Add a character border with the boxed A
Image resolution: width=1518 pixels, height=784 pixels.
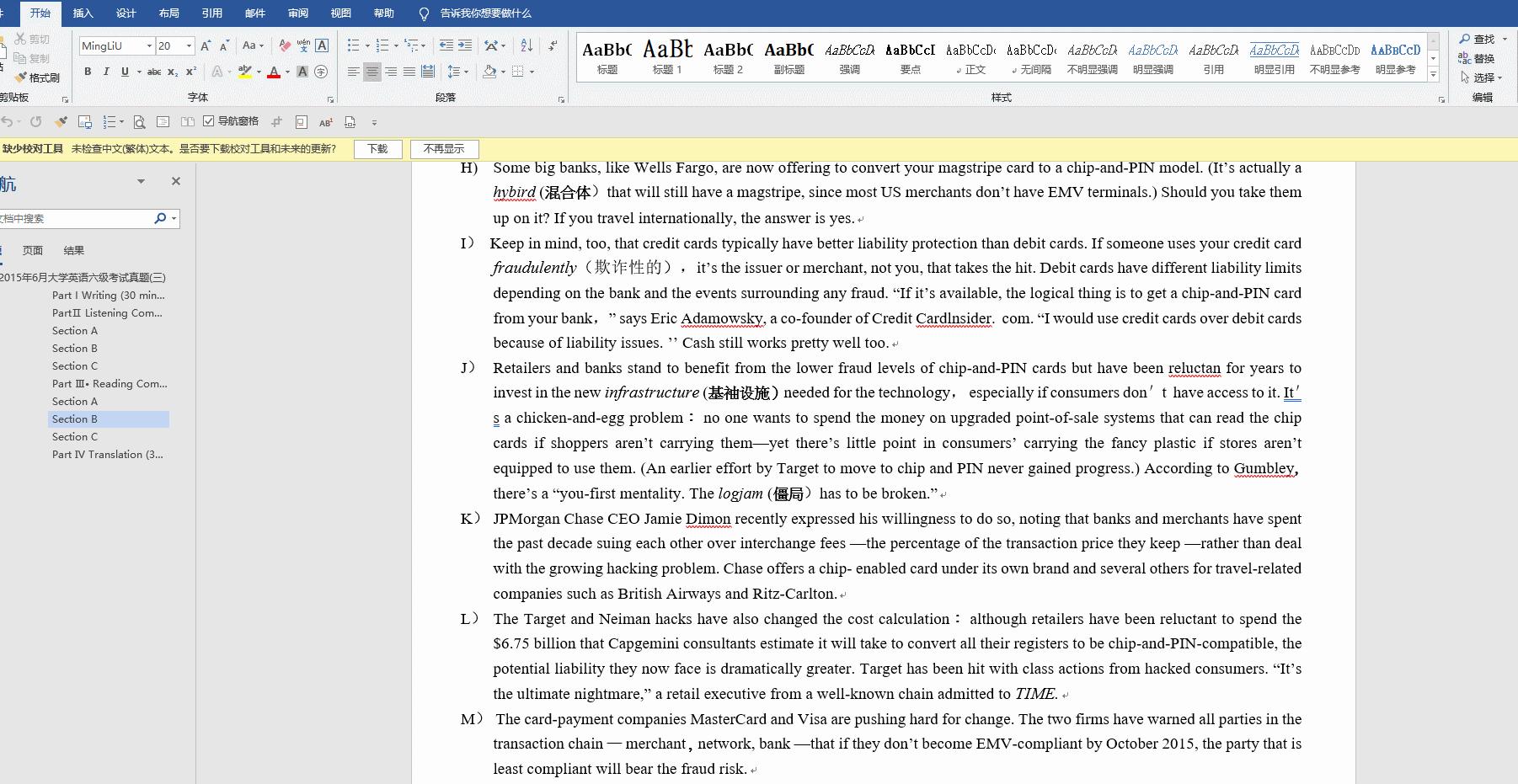pyautogui.click(x=322, y=46)
